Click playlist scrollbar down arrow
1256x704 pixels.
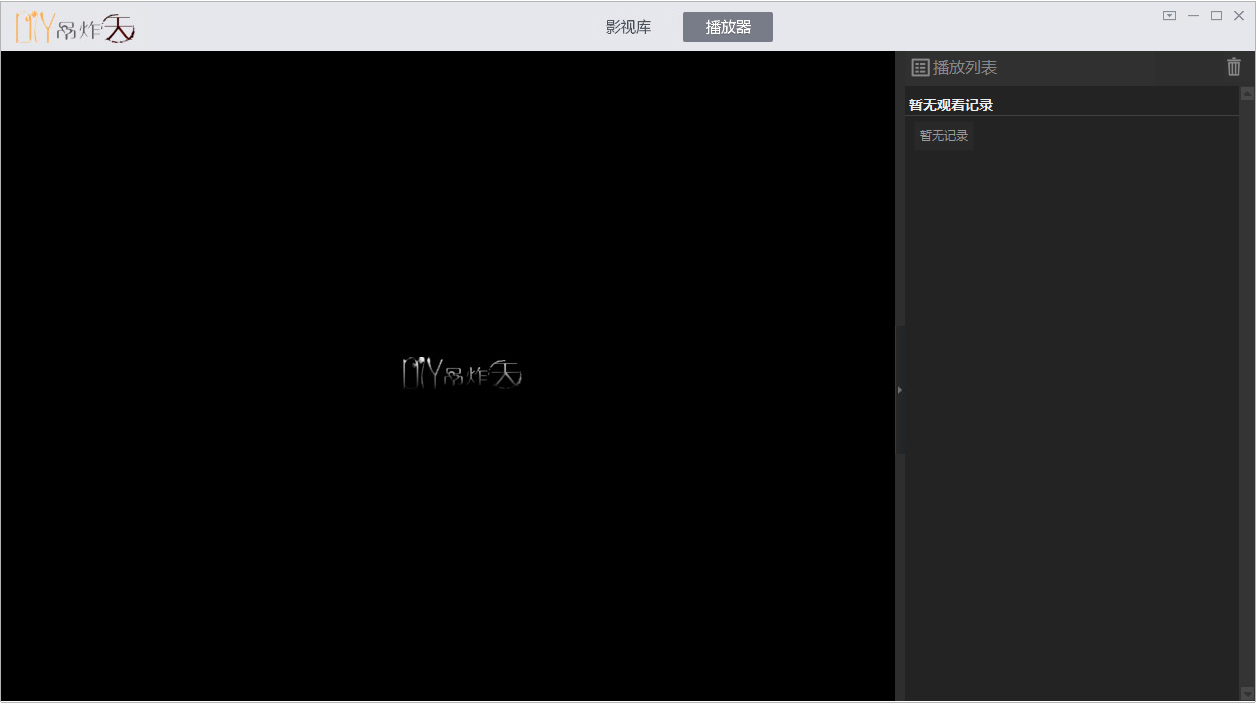click(x=1247, y=693)
